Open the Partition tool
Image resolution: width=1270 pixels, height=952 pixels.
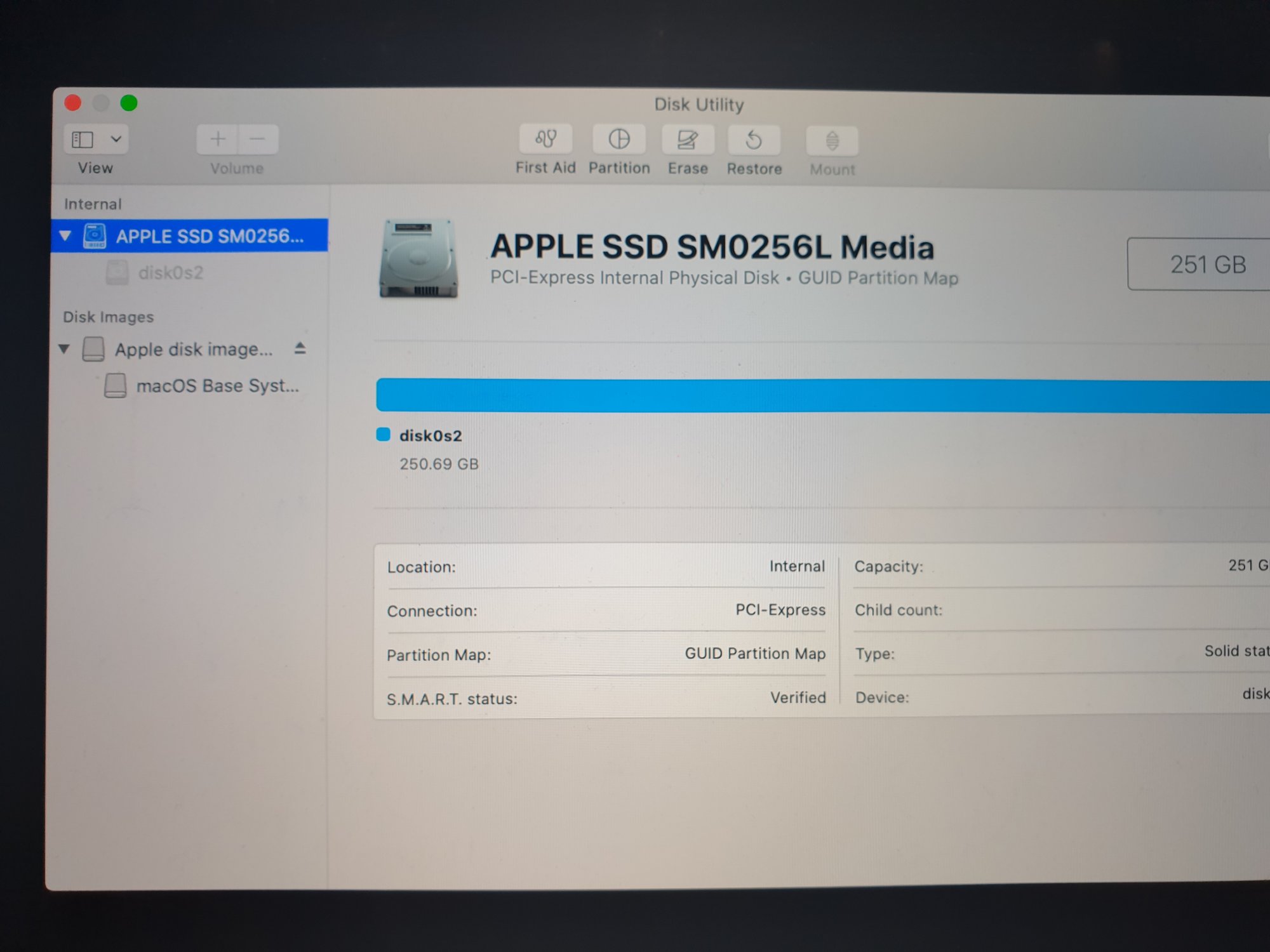619,139
